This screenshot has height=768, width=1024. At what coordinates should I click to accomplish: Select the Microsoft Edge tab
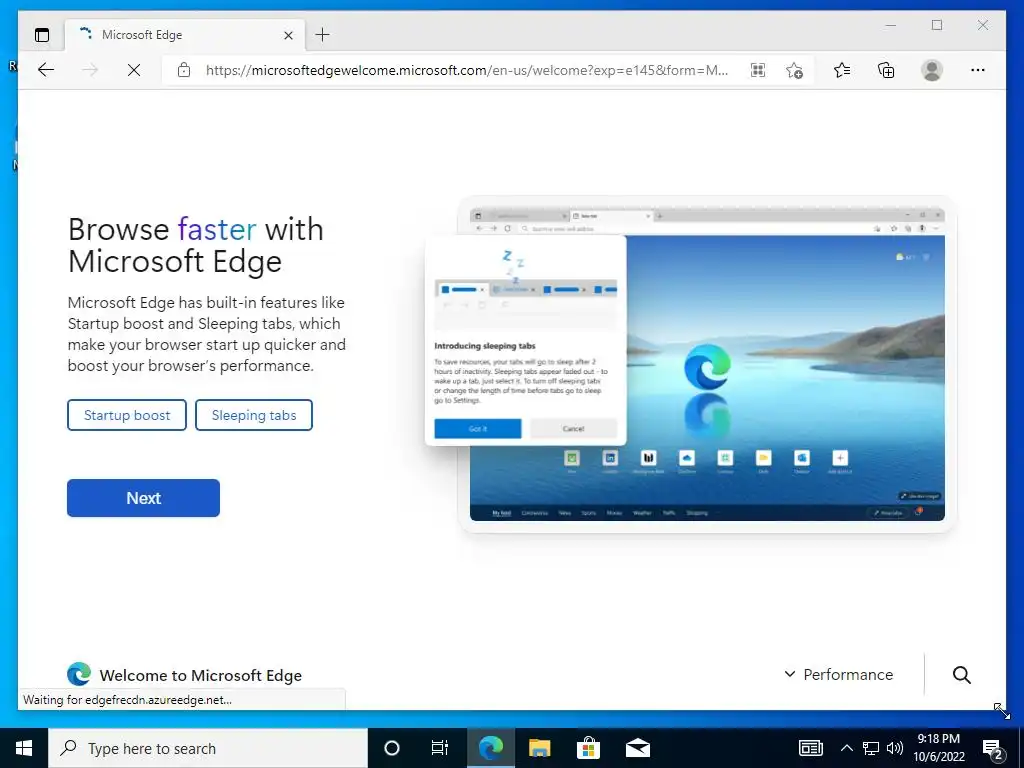click(185, 35)
